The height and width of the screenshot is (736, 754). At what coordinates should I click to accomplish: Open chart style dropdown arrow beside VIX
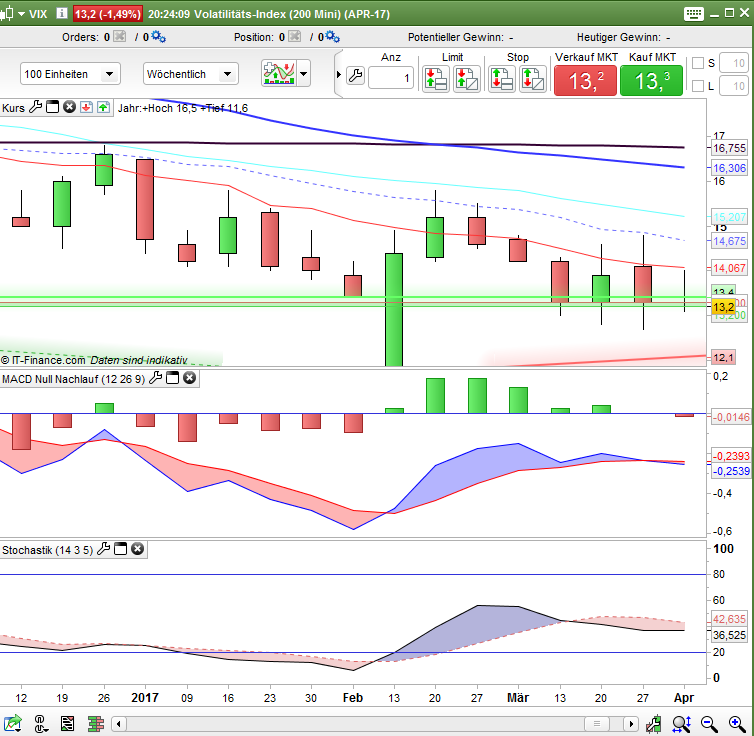click(x=22, y=14)
